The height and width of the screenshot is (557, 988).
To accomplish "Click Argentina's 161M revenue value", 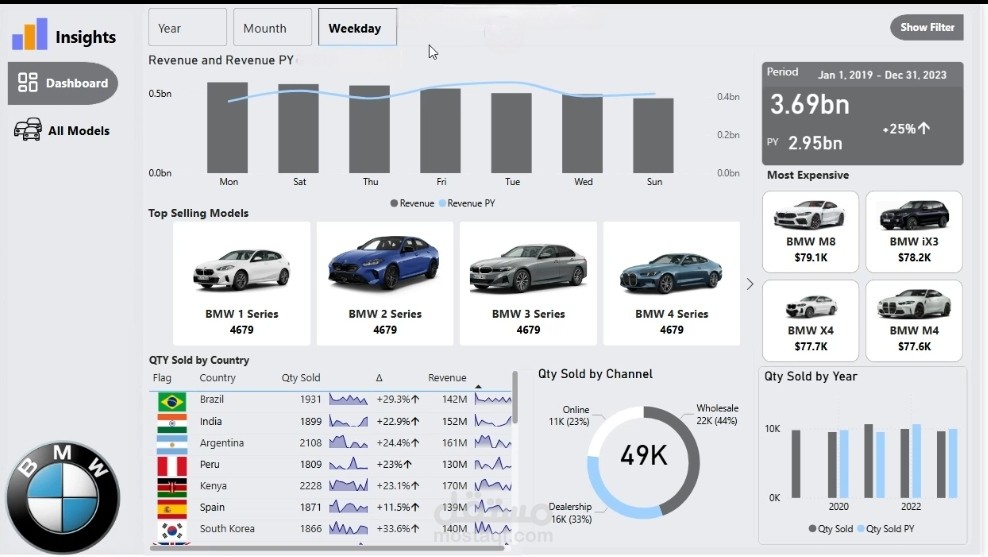I will pyautogui.click(x=454, y=443).
